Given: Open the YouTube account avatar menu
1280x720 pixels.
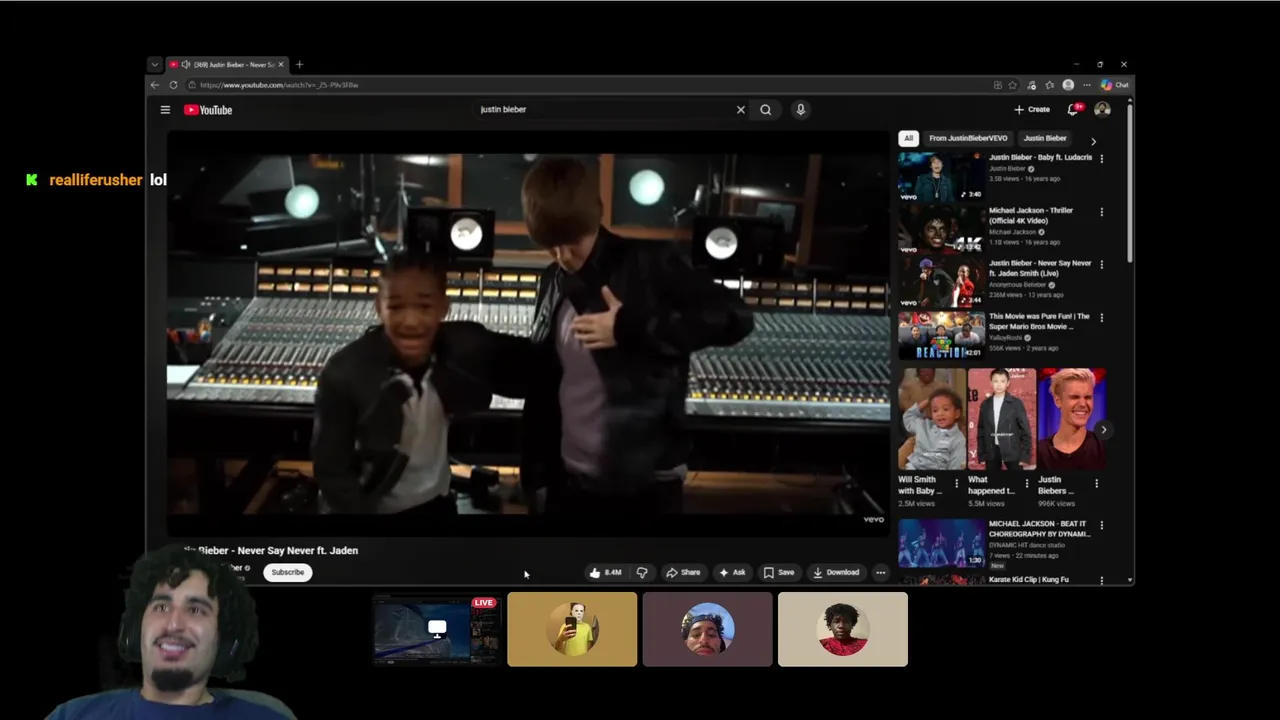Looking at the screenshot, I should (1102, 109).
